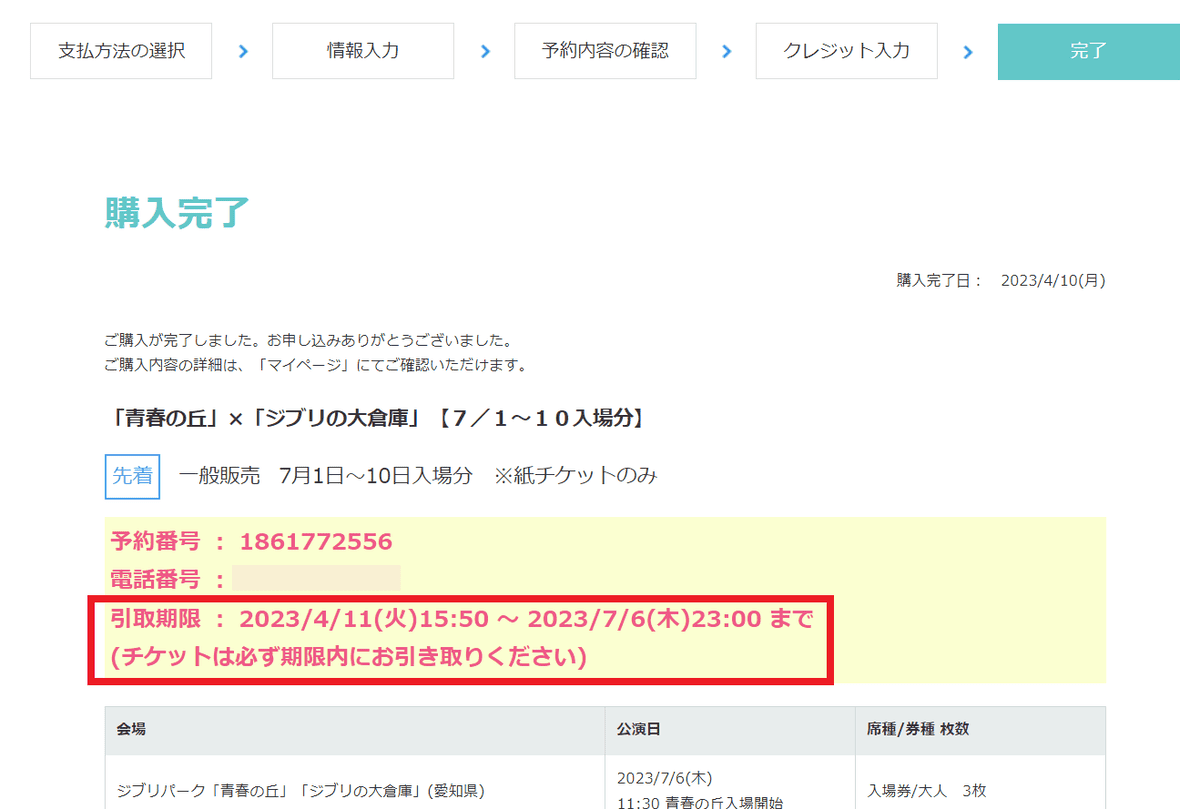
Task: Select the chevron before クレジット入力
Action: pyautogui.click(x=726, y=51)
